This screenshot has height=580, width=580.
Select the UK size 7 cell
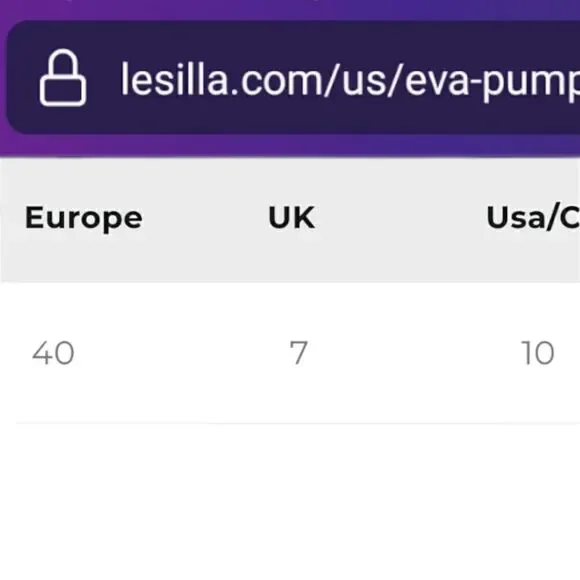[299, 353]
